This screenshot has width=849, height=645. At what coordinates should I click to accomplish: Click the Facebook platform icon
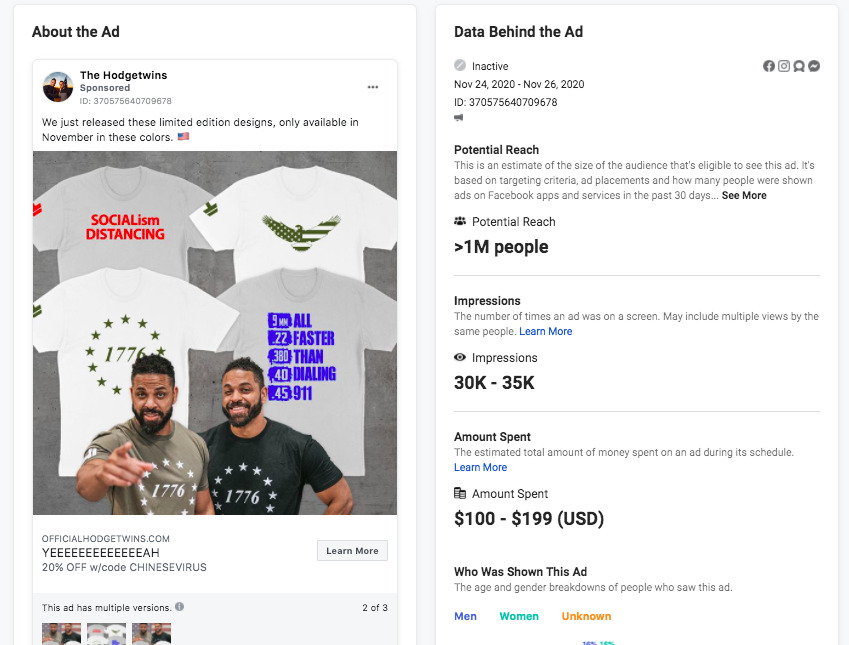pyautogui.click(x=769, y=66)
